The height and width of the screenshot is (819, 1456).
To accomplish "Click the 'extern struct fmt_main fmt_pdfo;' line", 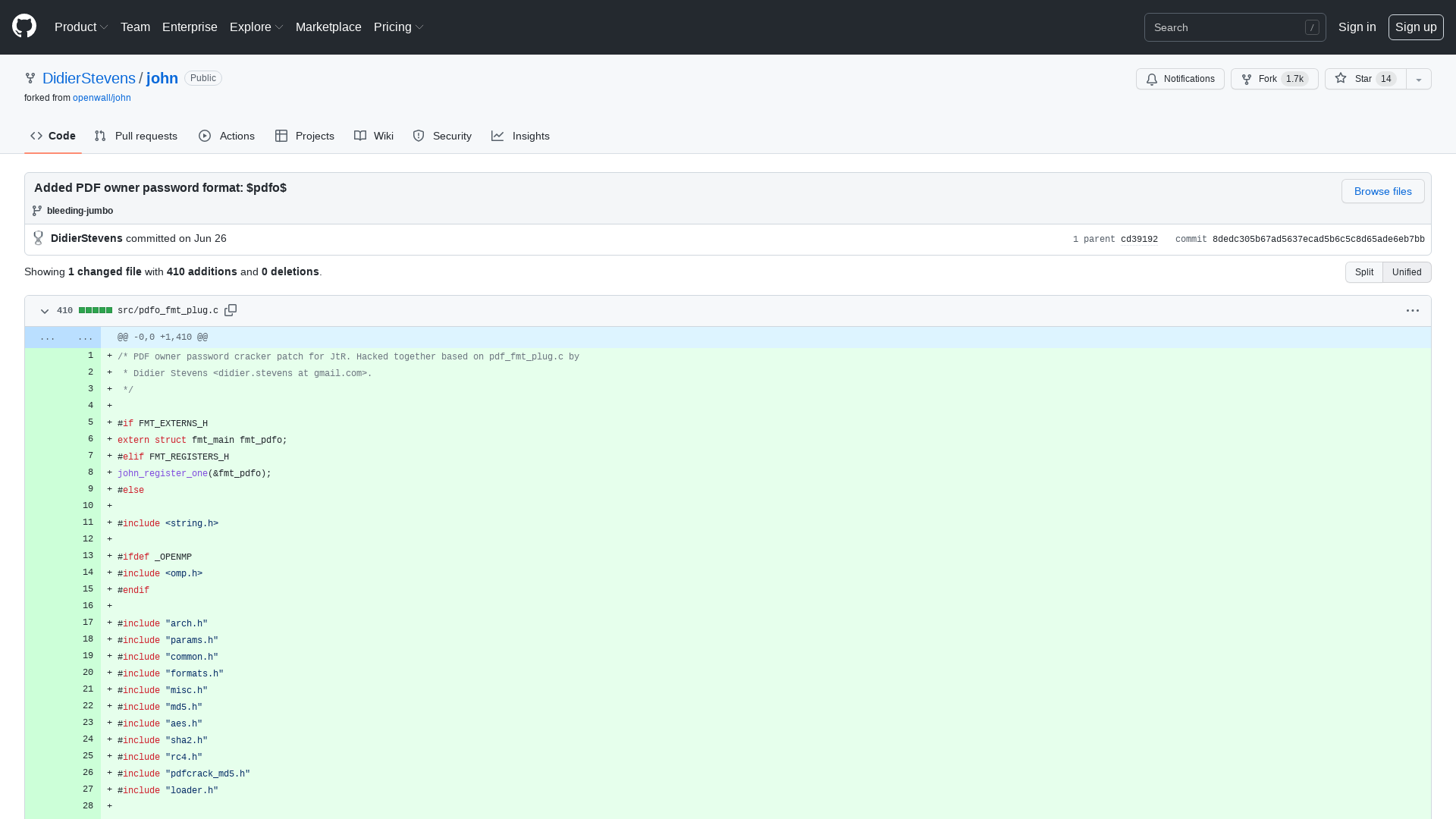I will point(202,440).
